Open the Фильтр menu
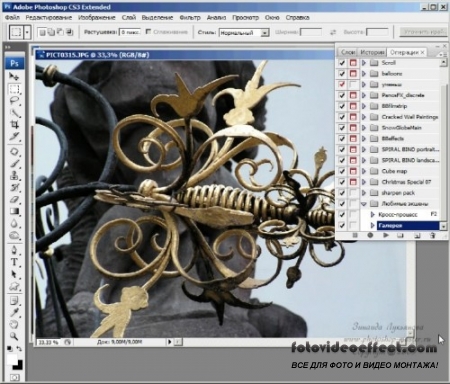Screen dimensions: 450x384 pos(190,17)
